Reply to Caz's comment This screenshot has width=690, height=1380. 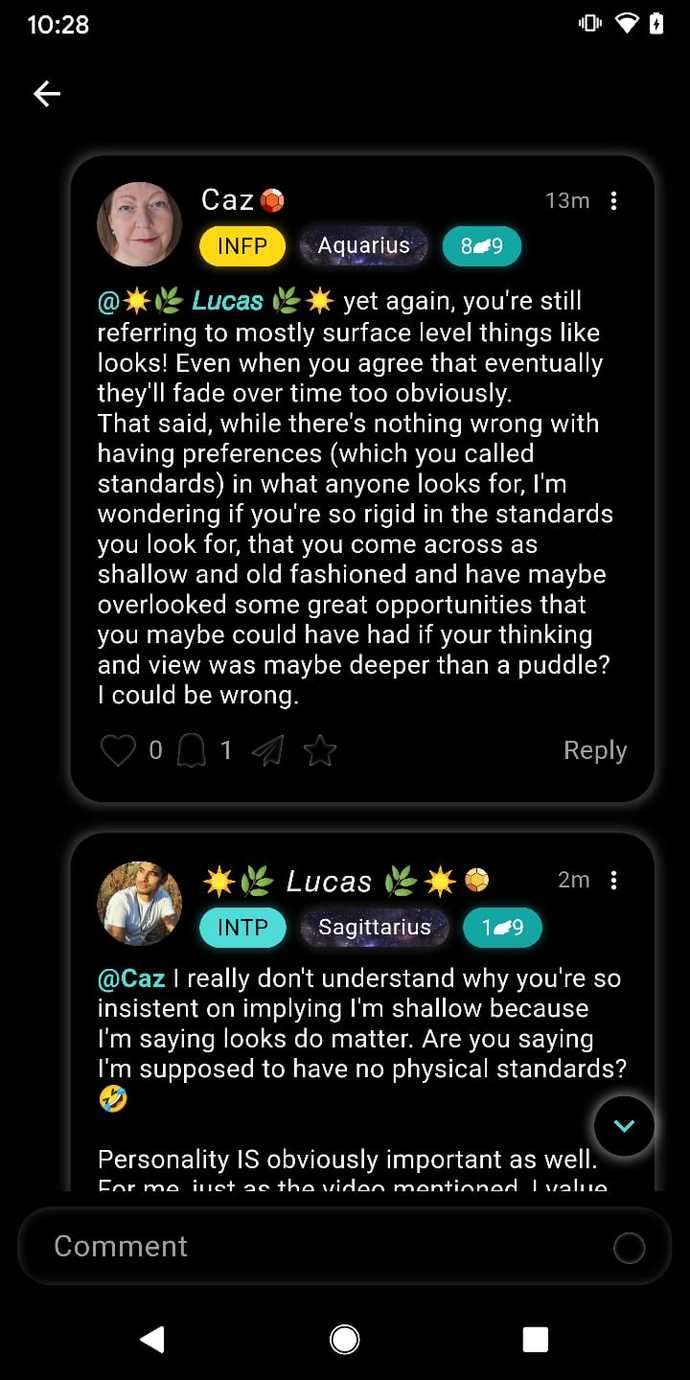tap(595, 750)
